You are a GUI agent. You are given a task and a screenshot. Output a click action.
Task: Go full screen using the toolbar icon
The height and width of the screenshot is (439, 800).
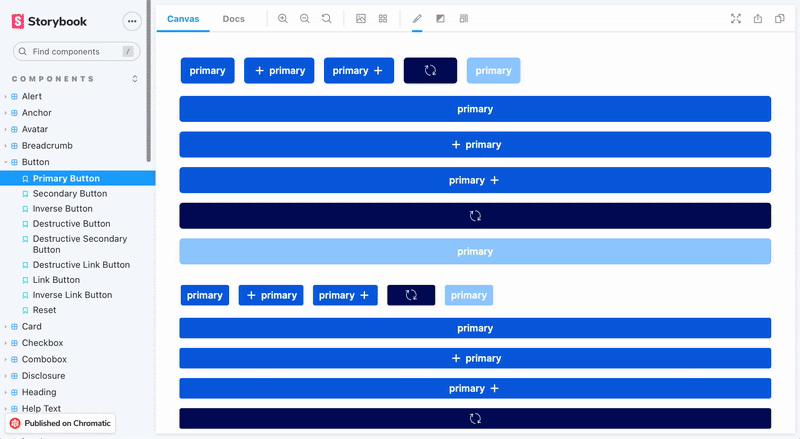(x=736, y=19)
